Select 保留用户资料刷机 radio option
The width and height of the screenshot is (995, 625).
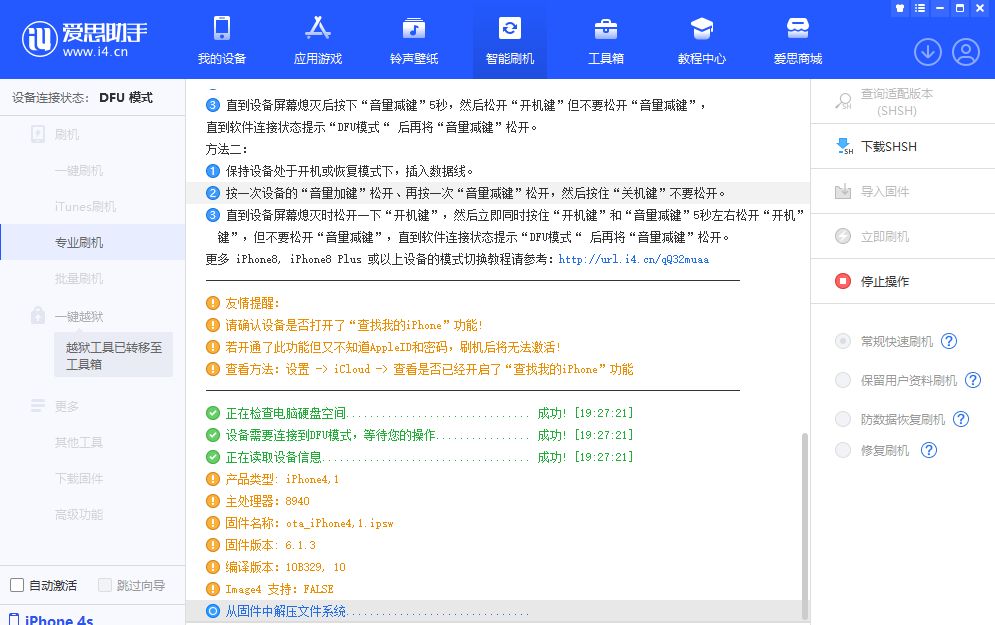pyautogui.click(x=843, y=380)
